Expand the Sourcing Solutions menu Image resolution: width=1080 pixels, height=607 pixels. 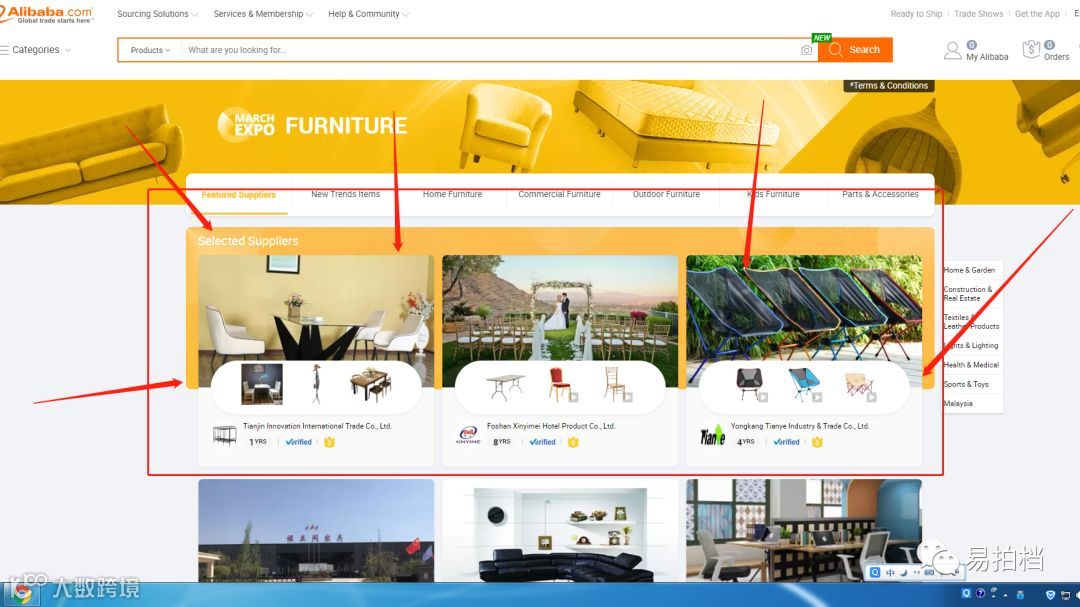coord(157,14)
